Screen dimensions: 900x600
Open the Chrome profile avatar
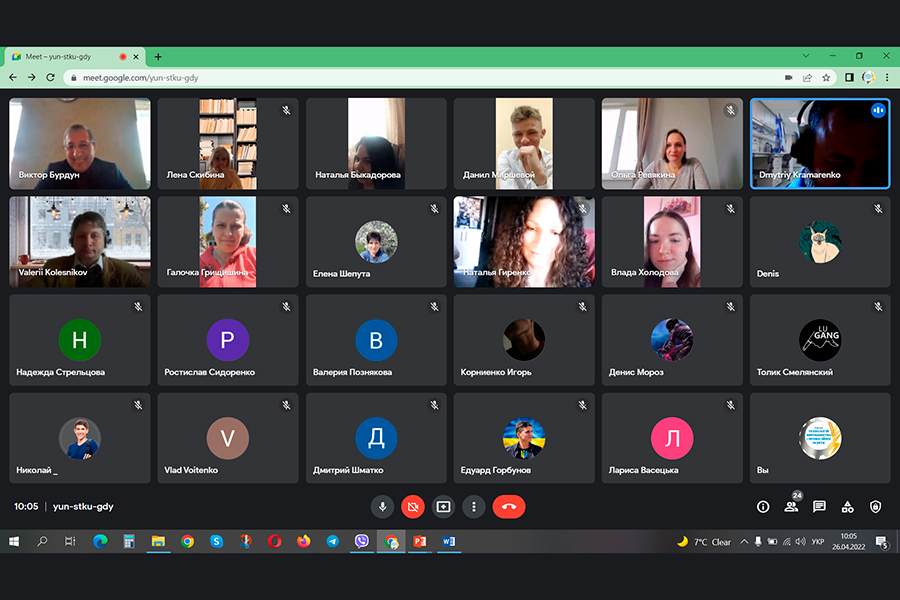point(868,78)
